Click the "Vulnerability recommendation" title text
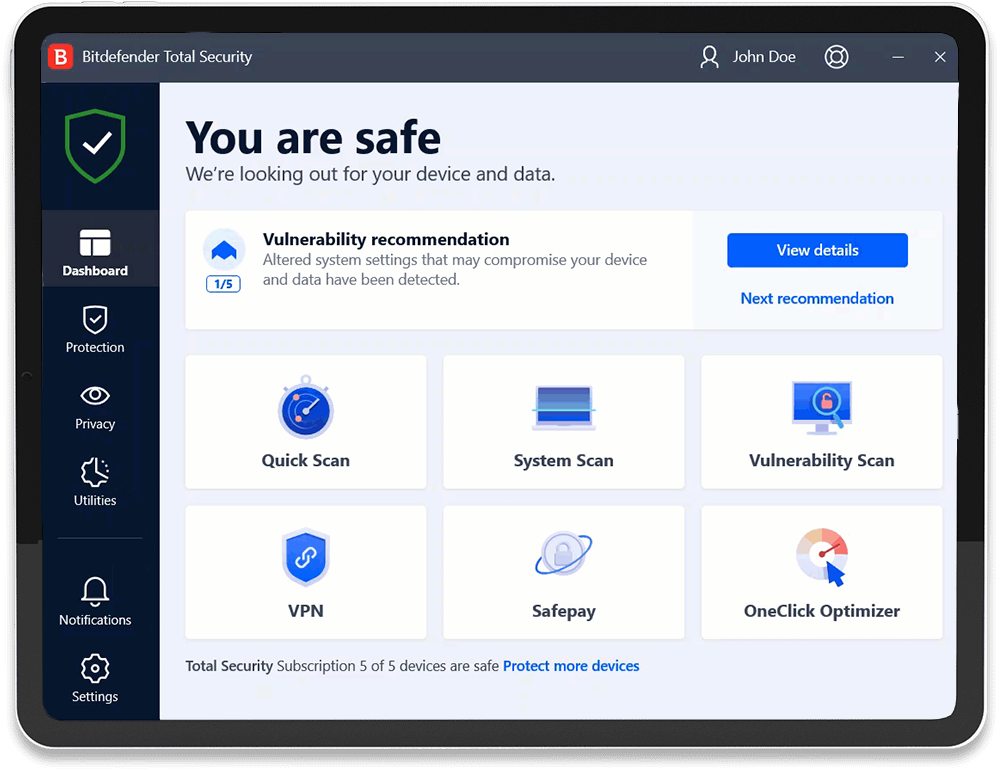Screen dimensions: 1000x770 (386, 239)
